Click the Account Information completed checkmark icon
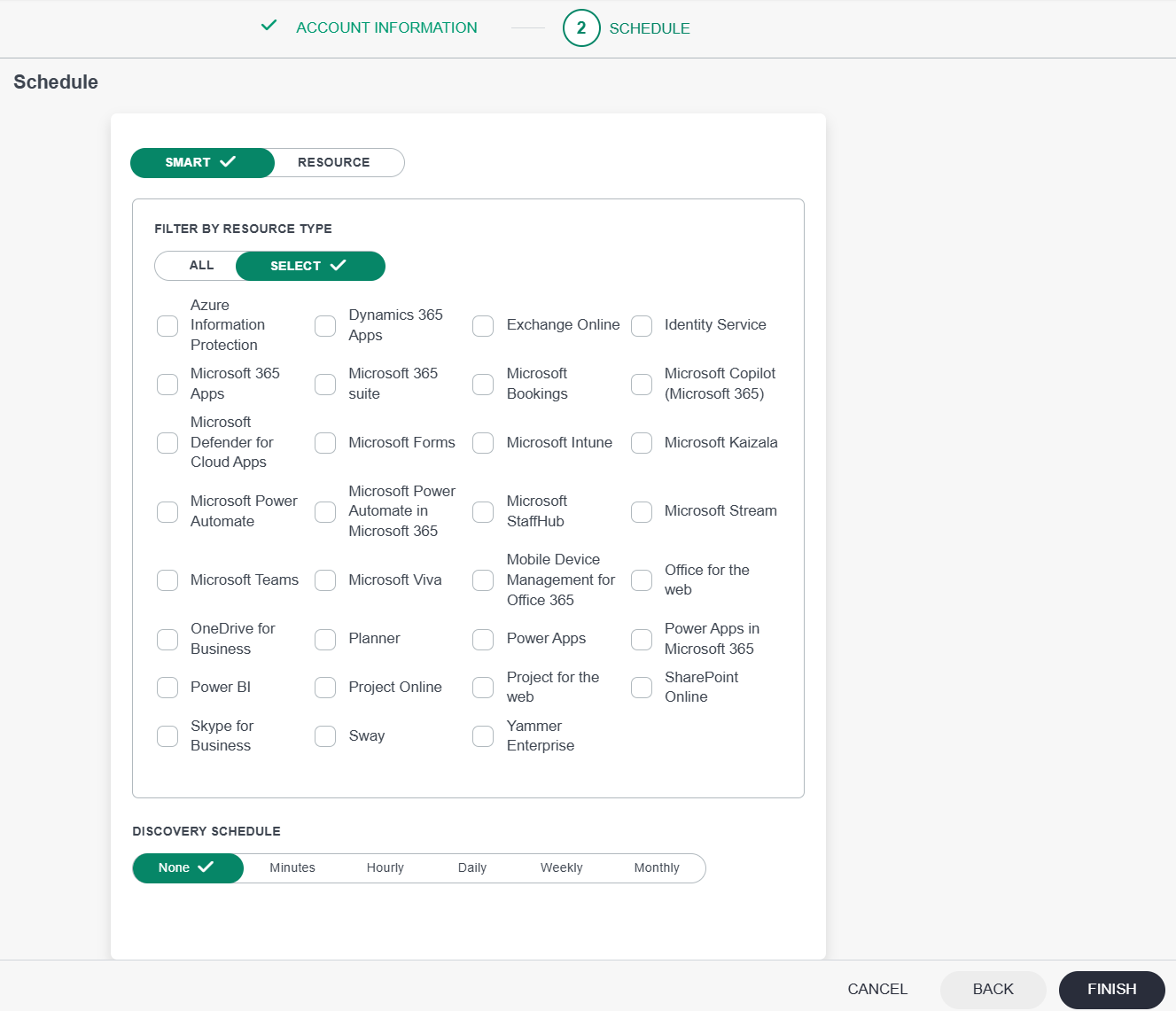 click(x=269, y=26)
